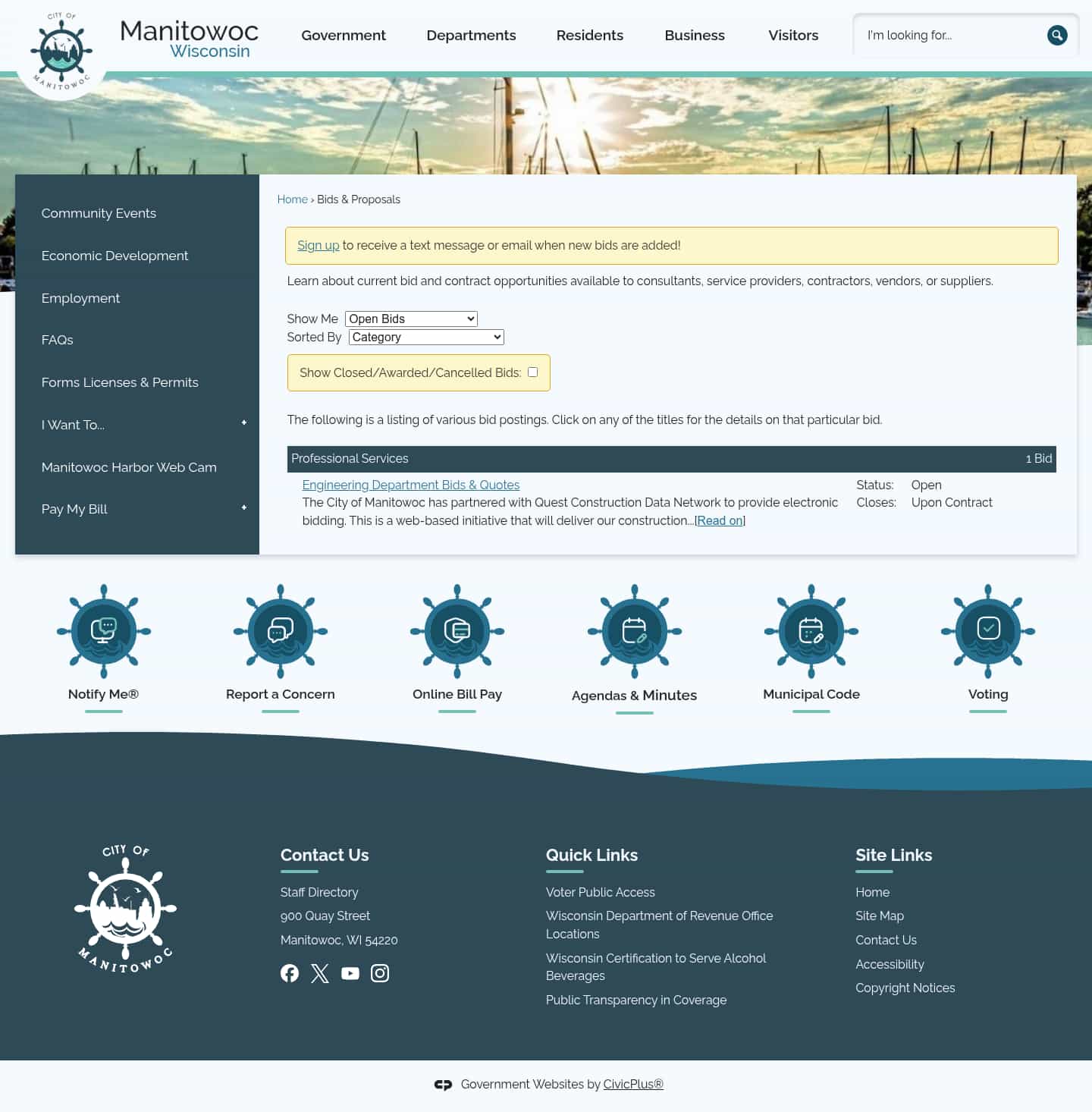Click the CivicPlus® footer link
The image size is (1092, 1112).
tap(632, 1084)
